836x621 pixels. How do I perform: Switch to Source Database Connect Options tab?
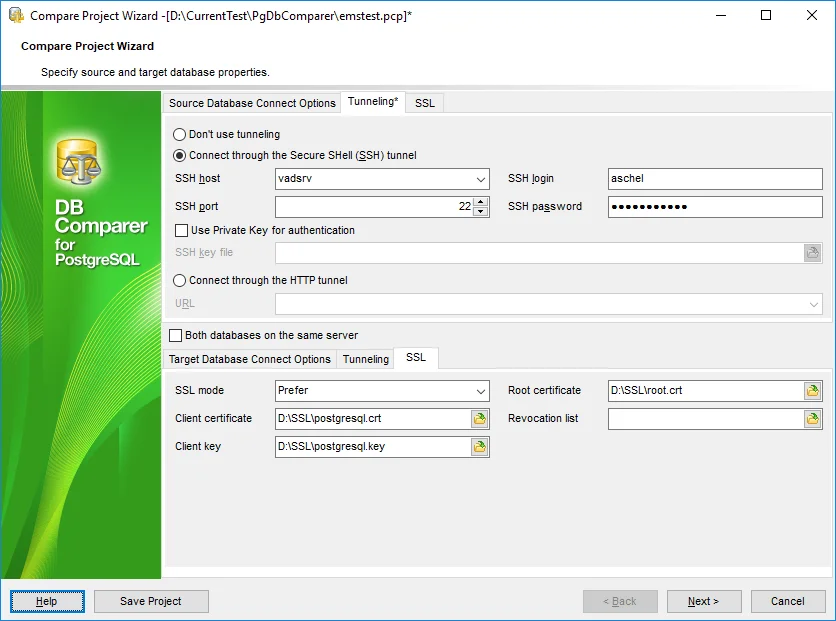[x=252, y=103]
